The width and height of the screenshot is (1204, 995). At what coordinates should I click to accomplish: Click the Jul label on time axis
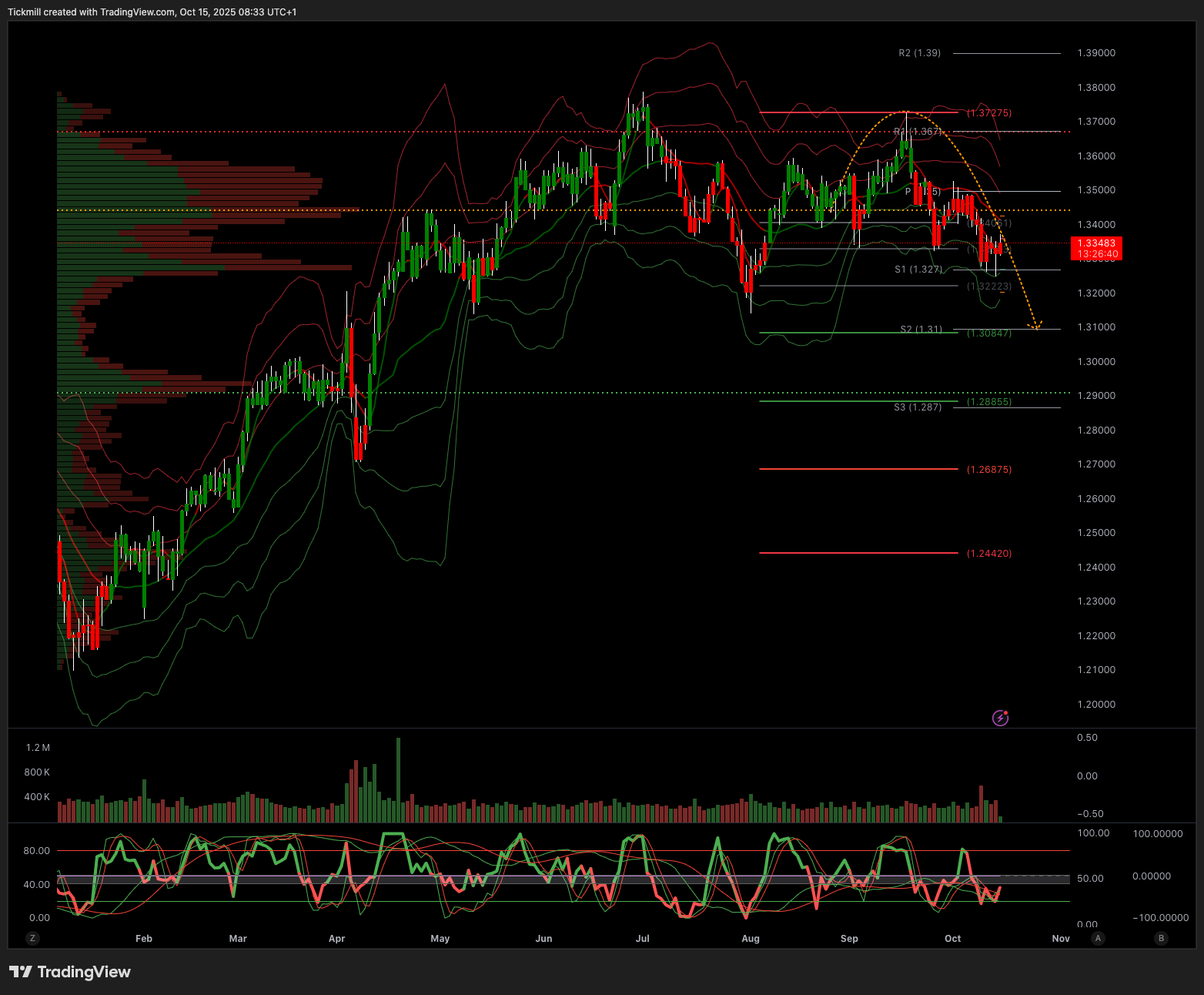(643, 938)
